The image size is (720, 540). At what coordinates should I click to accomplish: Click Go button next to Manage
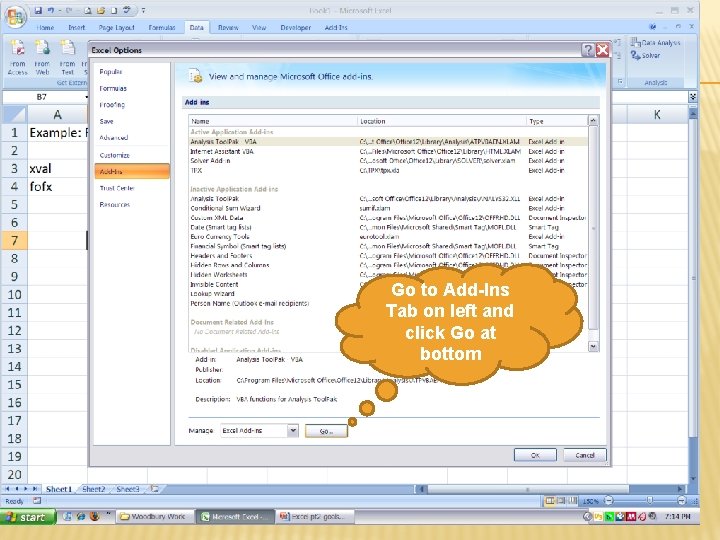(326, 431)
